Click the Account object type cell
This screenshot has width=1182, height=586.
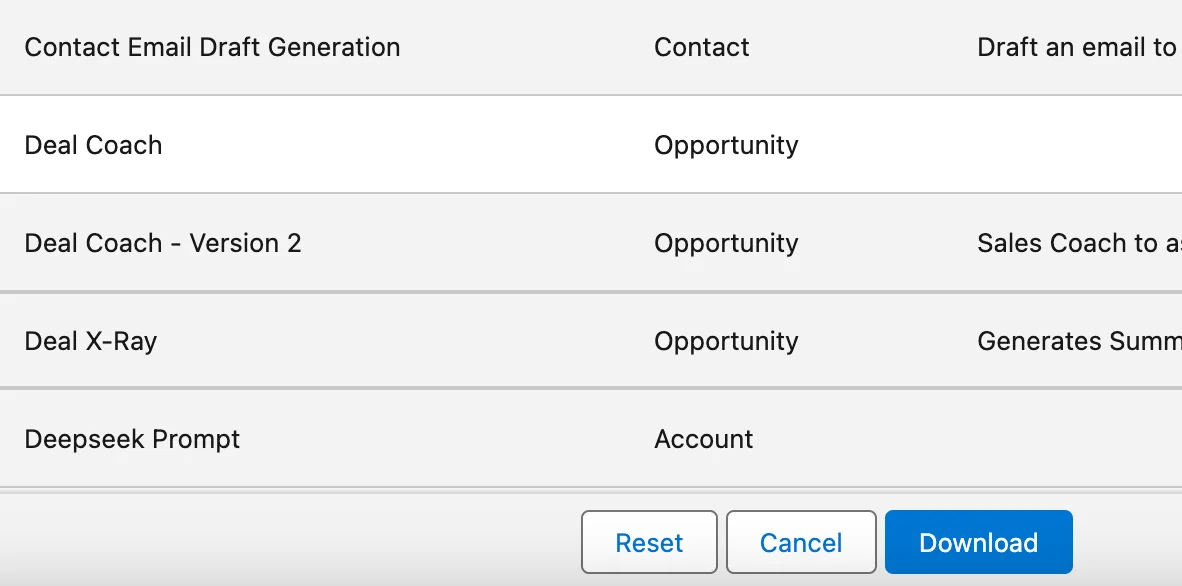[x=703, y=439]
